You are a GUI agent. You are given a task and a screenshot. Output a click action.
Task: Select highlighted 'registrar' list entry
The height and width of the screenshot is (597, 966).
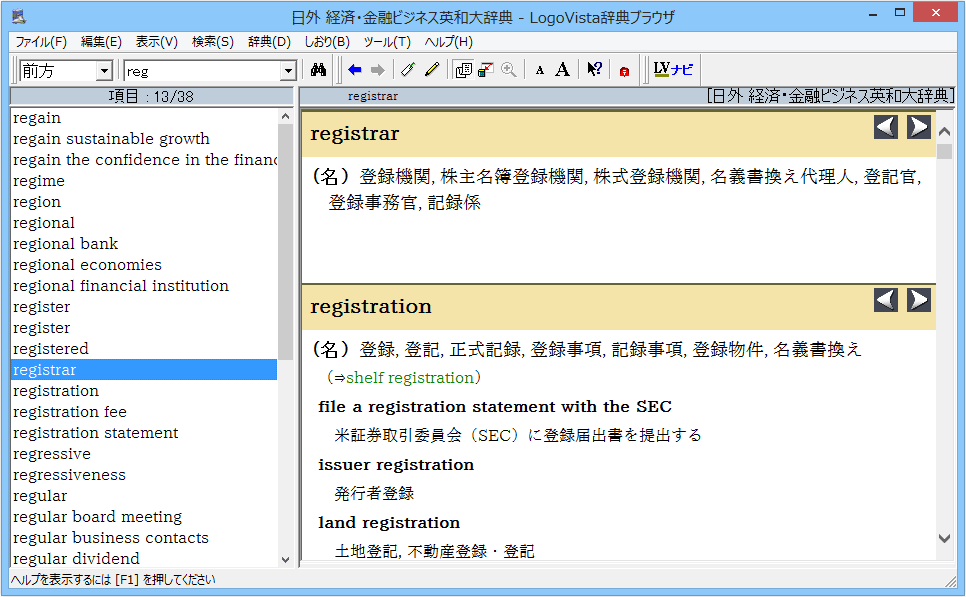(144, 370)
